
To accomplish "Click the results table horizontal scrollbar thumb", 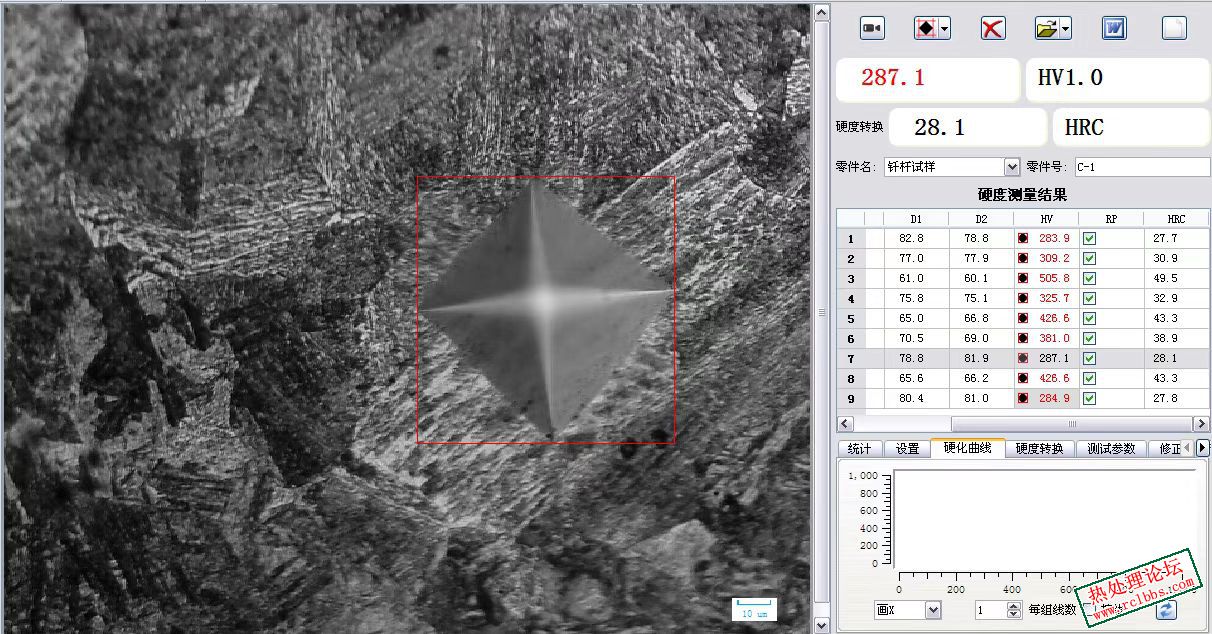I will pos(1073,424).
